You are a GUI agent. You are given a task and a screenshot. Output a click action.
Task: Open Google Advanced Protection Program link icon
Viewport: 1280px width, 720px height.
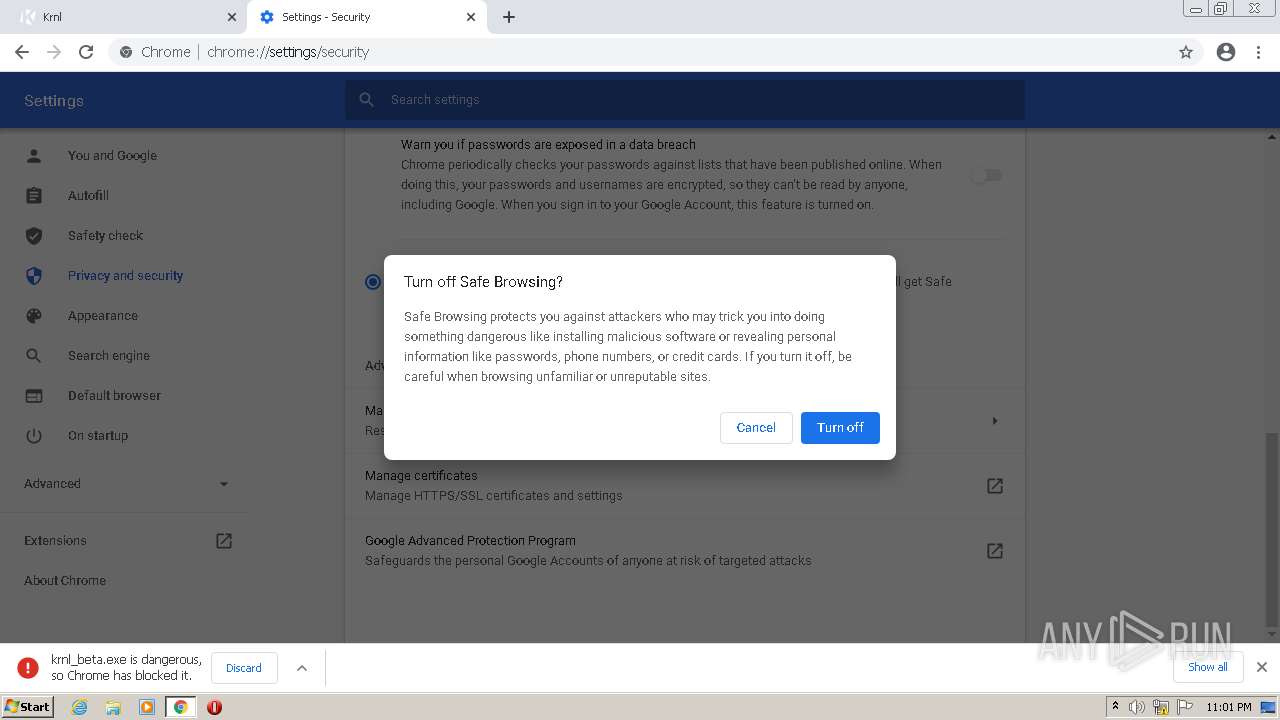coord(995,551)
